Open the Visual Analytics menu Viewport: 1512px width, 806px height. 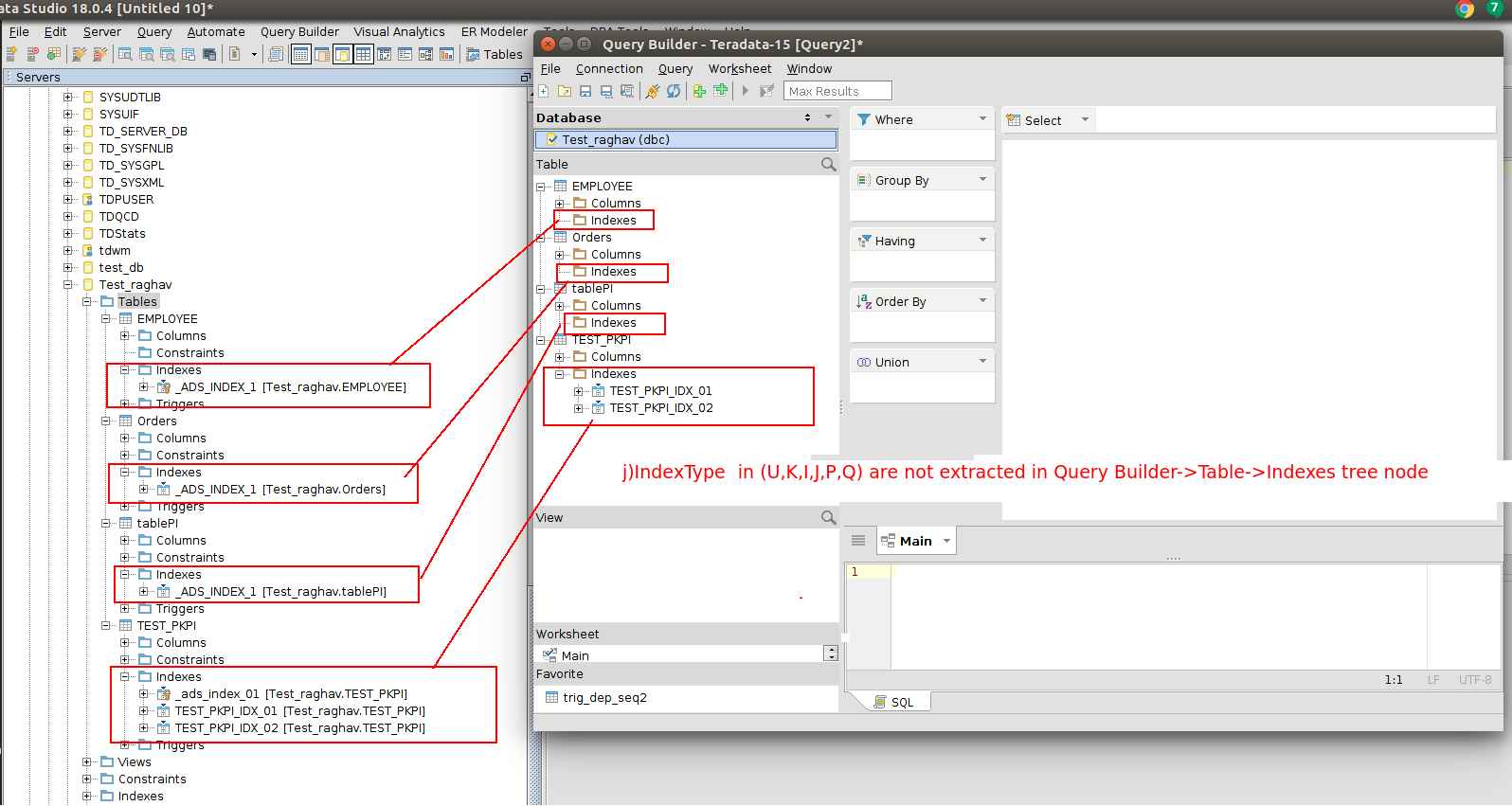click(x=399, y=31)
